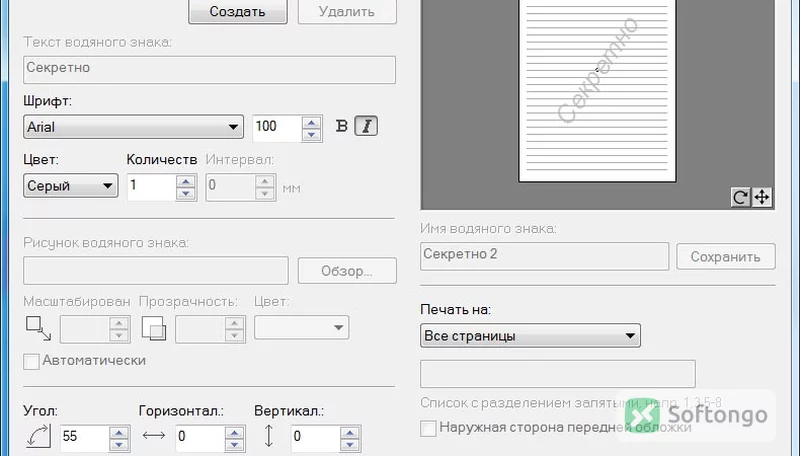The width and height of the screenshot is (800, 456).
Task: Click the Интервал value field
Action: [230, 187]
